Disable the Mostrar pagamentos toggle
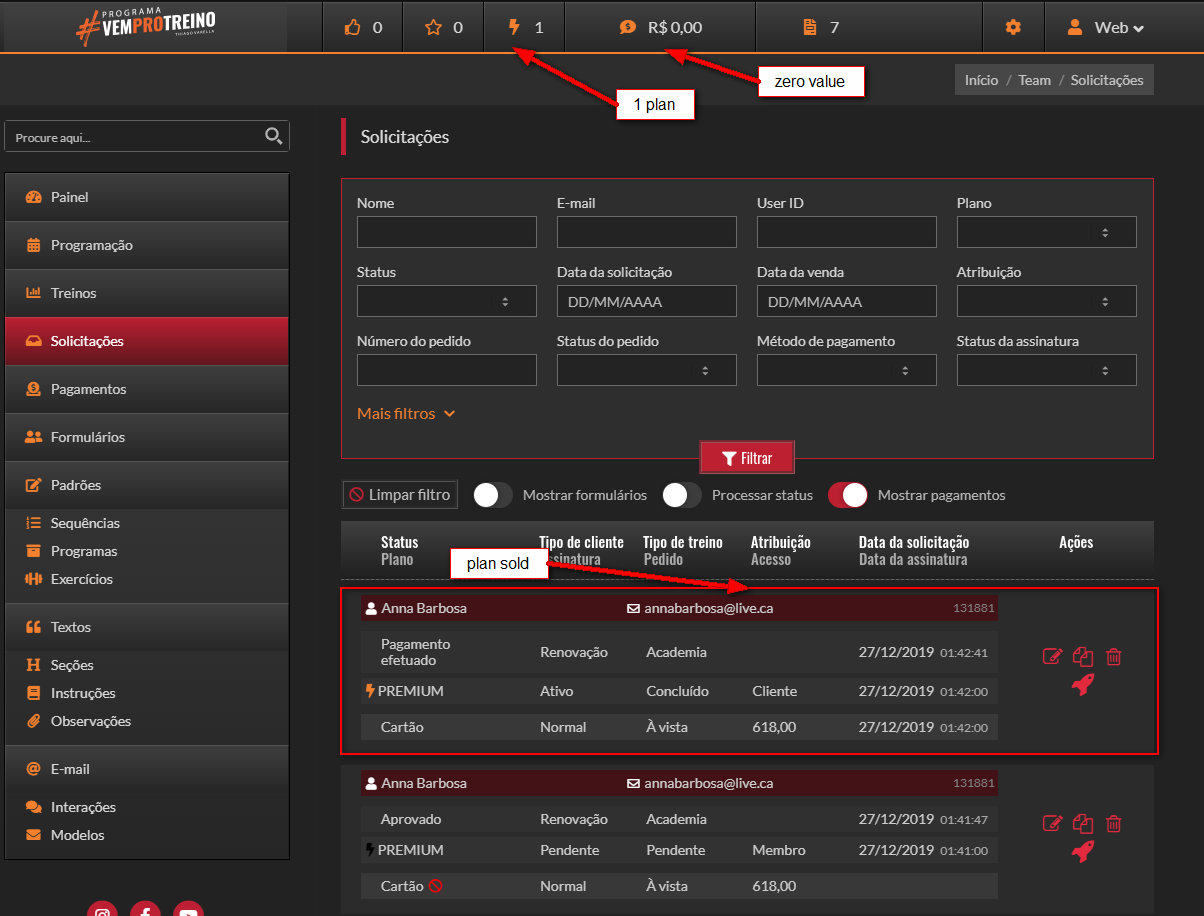Image resolution: width=1204 pixels, height=916 pixels. click(x=847, y=495)
